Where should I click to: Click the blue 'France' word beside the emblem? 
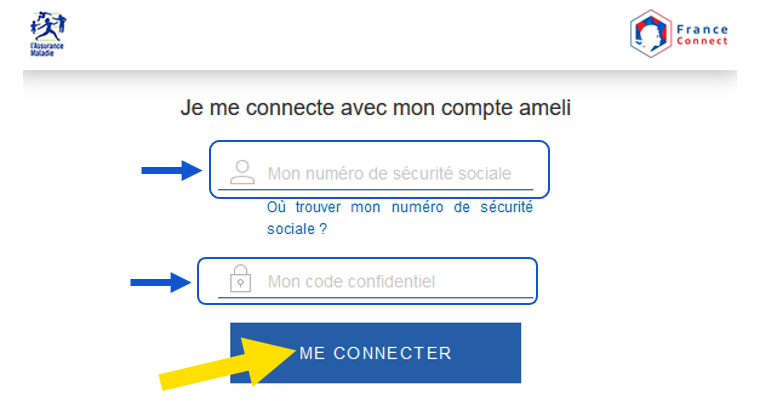pyautogui.click(x=702, y=30)
